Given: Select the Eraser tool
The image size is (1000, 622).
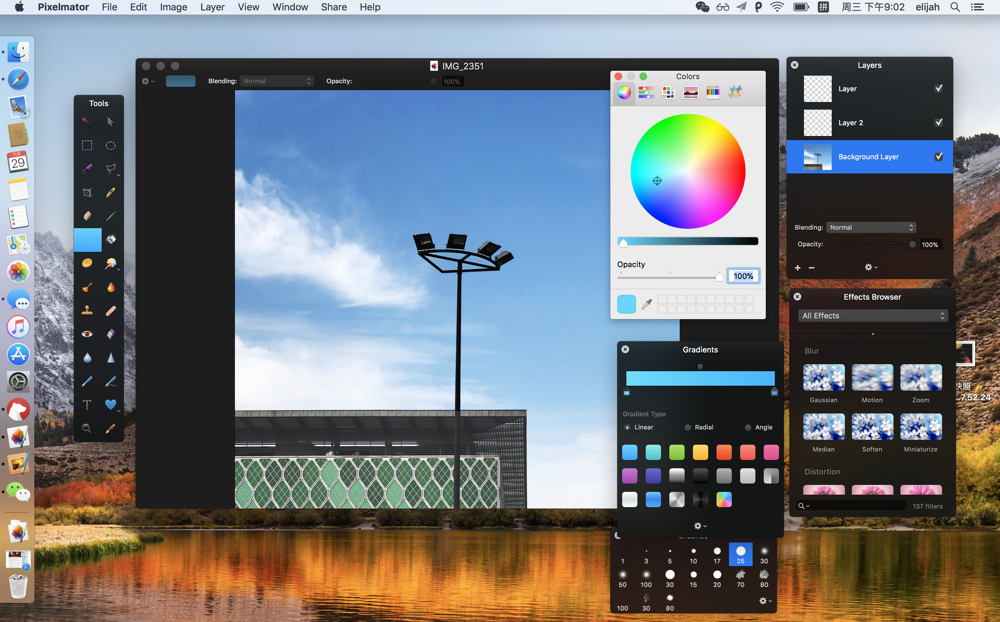Looking at the screenshot, I should click(87, 213).
